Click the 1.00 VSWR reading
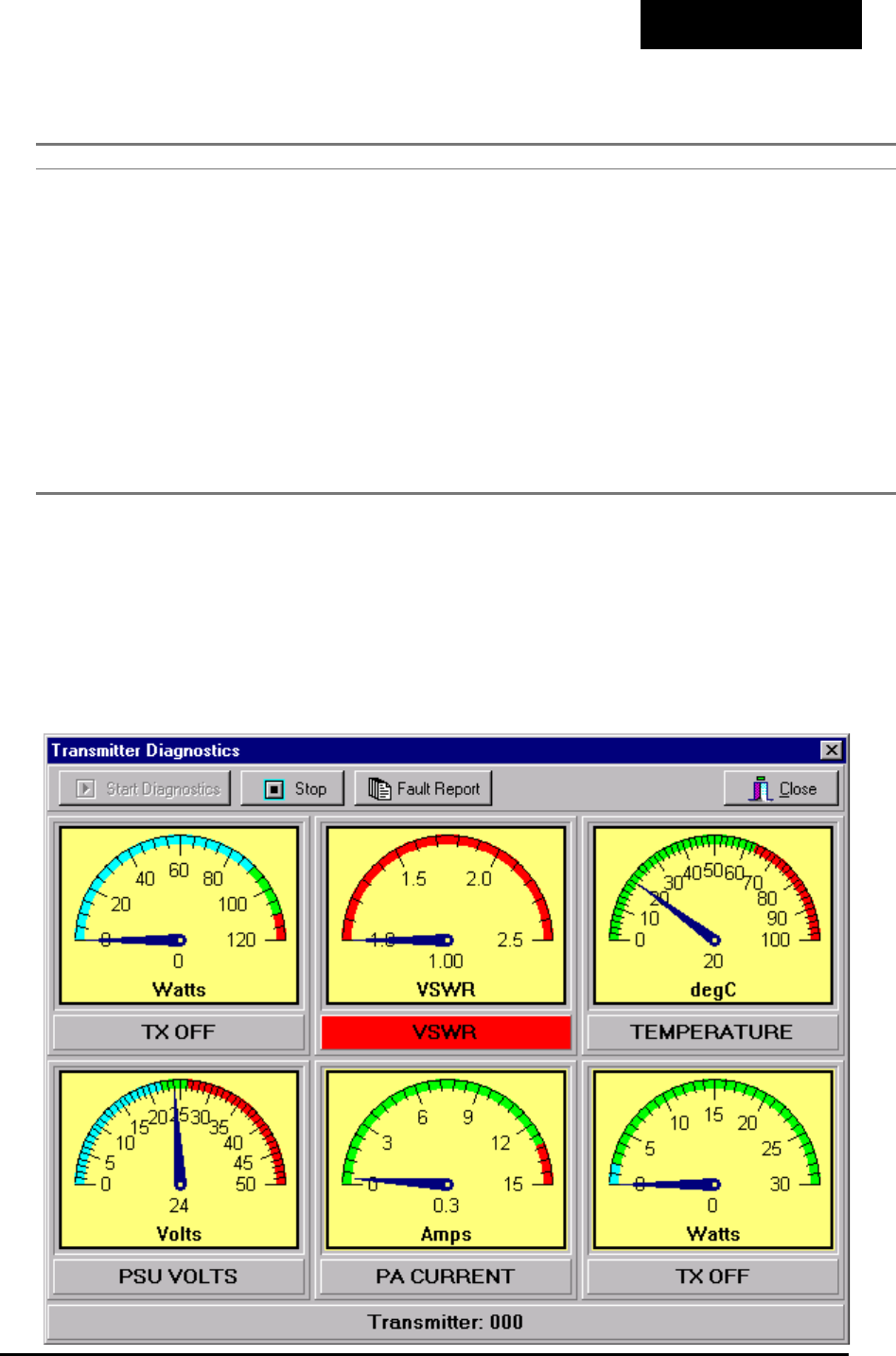896x1356 pixels. click(446, 961)
